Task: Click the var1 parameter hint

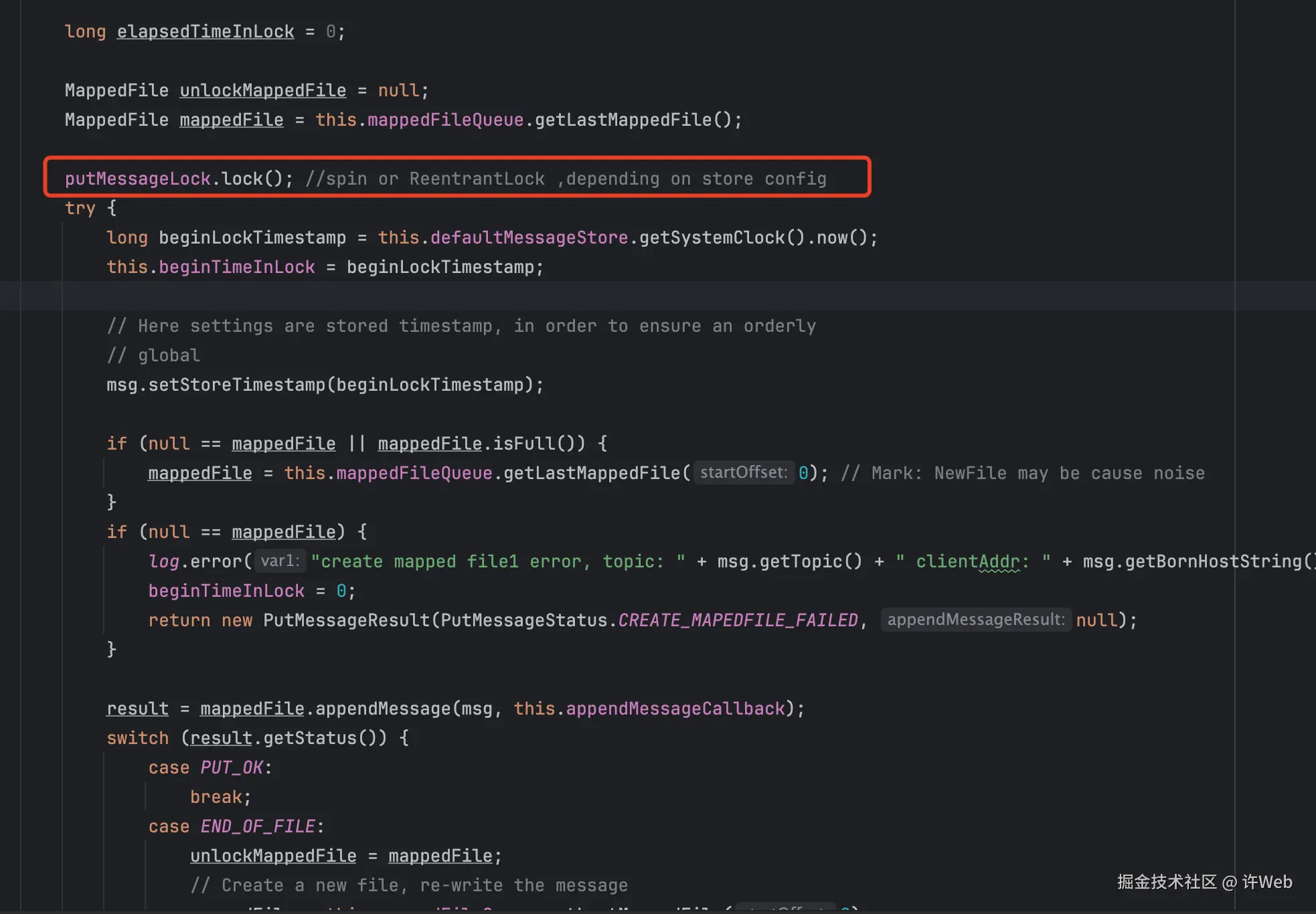Action: [x=280, y=561]
